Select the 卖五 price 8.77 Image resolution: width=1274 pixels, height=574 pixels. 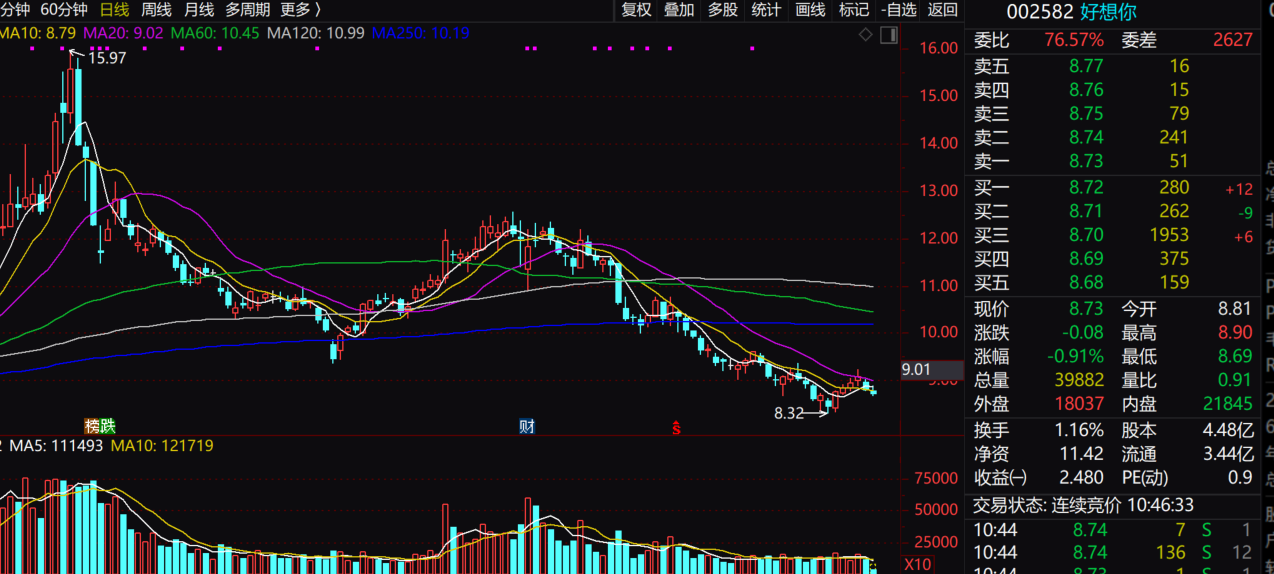tap(1086, 66)
